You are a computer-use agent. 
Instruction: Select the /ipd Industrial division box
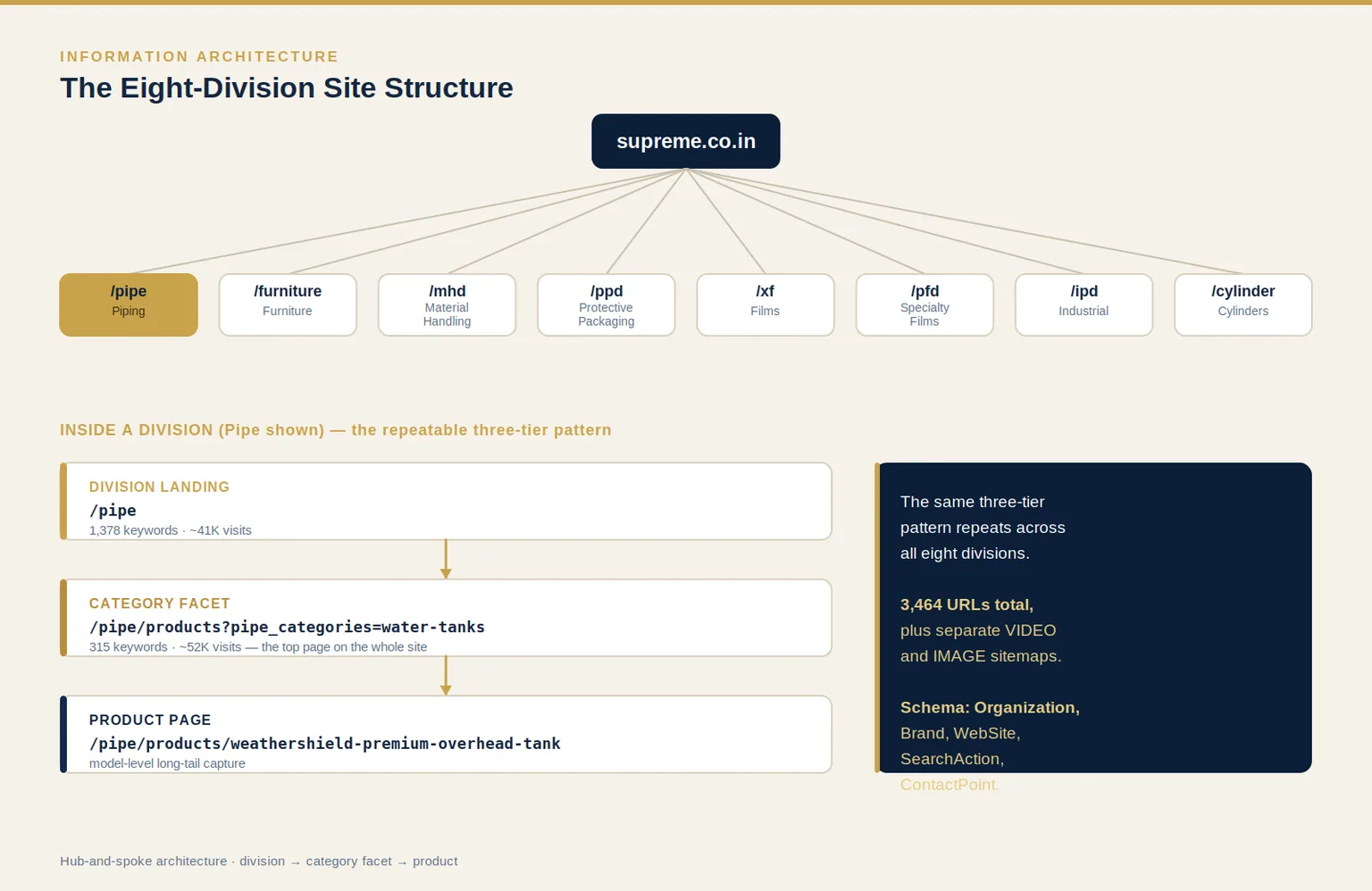pos(1083,304)
